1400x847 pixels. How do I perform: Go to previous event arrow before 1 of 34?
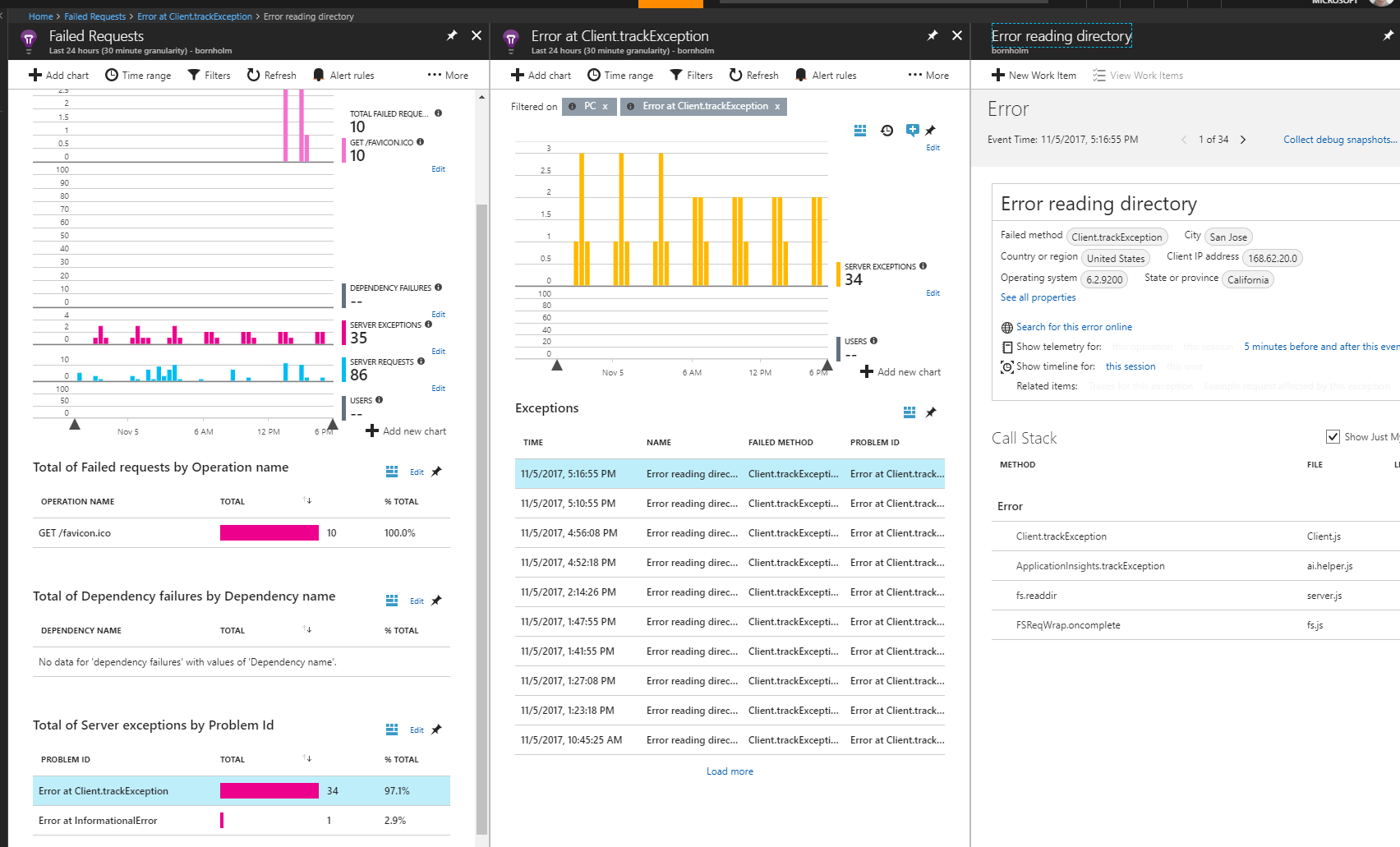(1184, 140)
